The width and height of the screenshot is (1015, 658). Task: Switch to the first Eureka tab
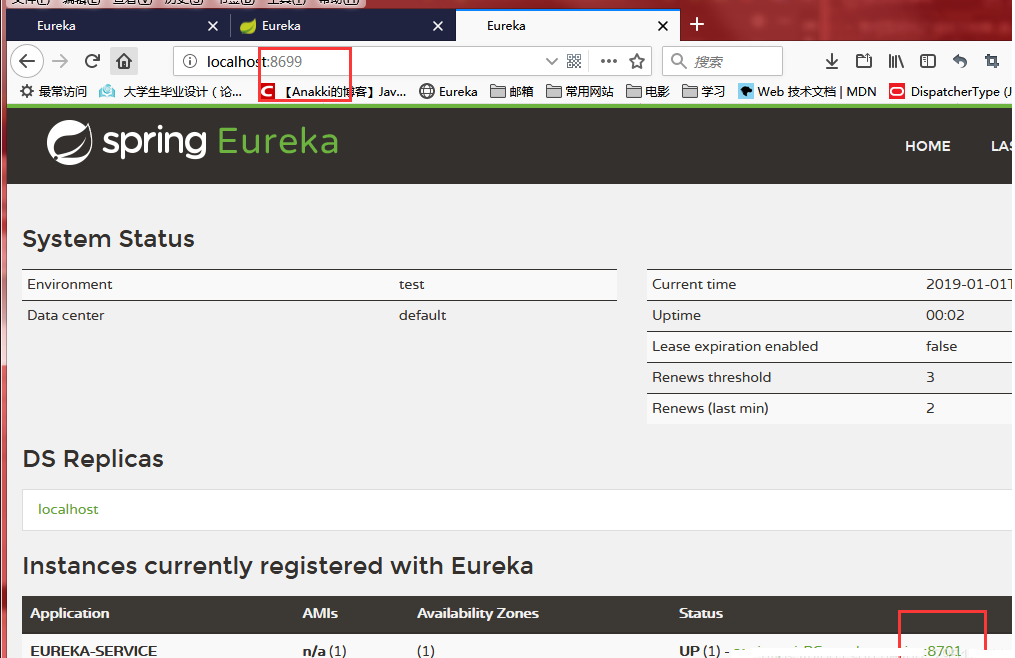pyautogui.click(x=117, y=26)
